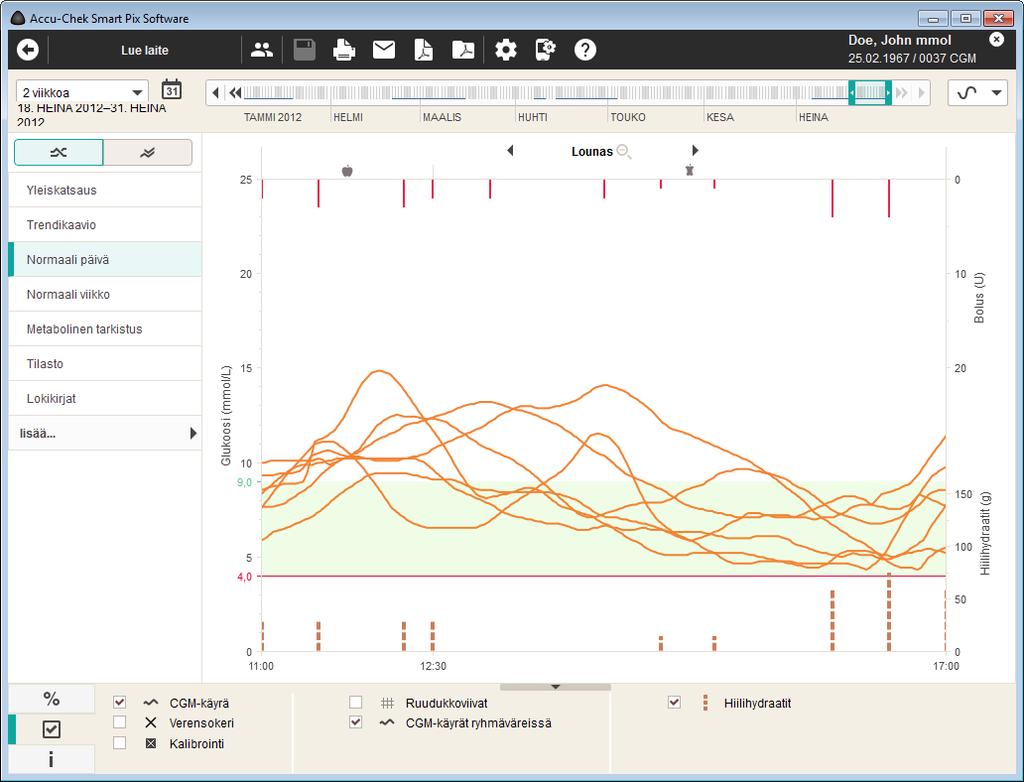
Task: Open help question mark icon
Action: [x=585, y=50]
